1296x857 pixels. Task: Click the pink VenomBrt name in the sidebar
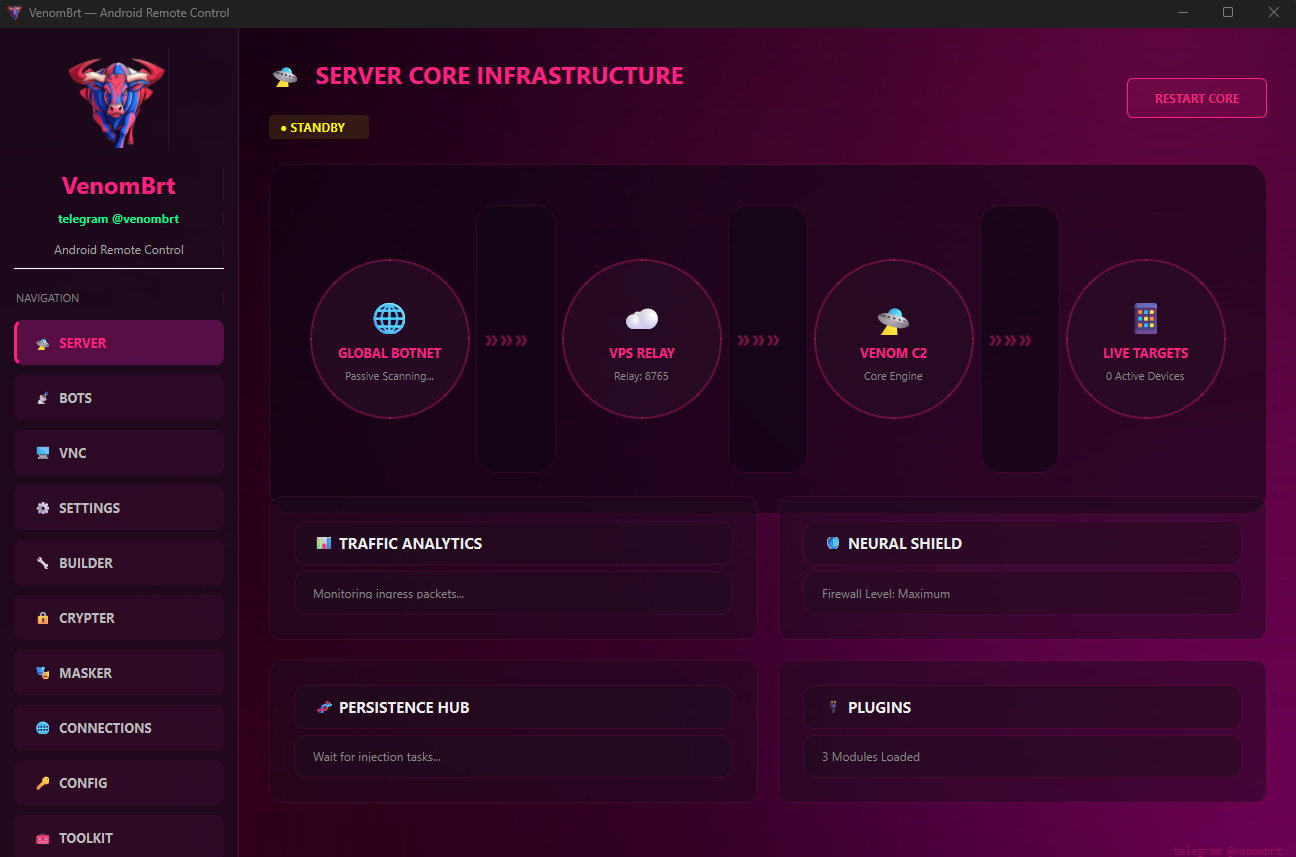(x=119, y=185)
